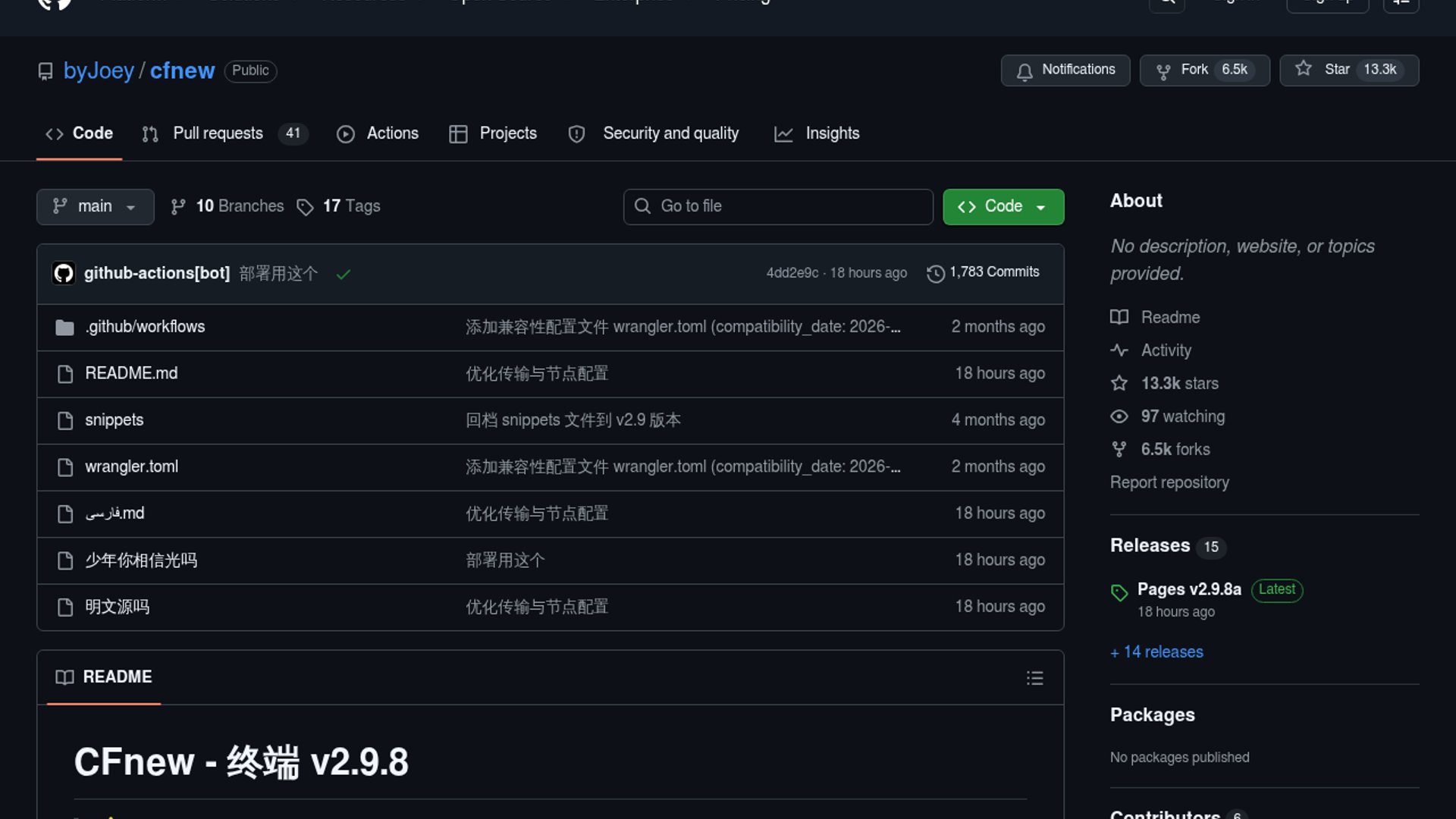Viewport: 1456px width, 819px height.
Task: Click the Actions play-circle icon
Action: tap(346, 134)
